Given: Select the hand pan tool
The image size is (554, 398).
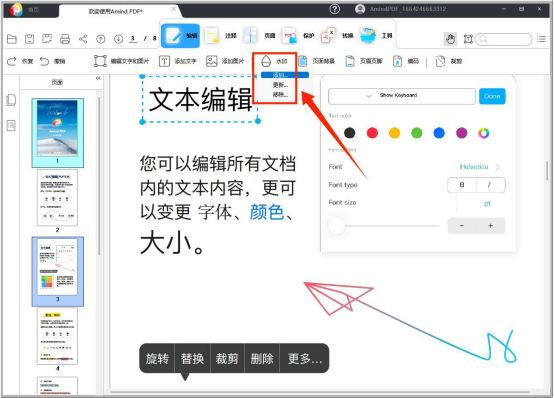Looking at the screenshot, I should click(x=450, y=39).
